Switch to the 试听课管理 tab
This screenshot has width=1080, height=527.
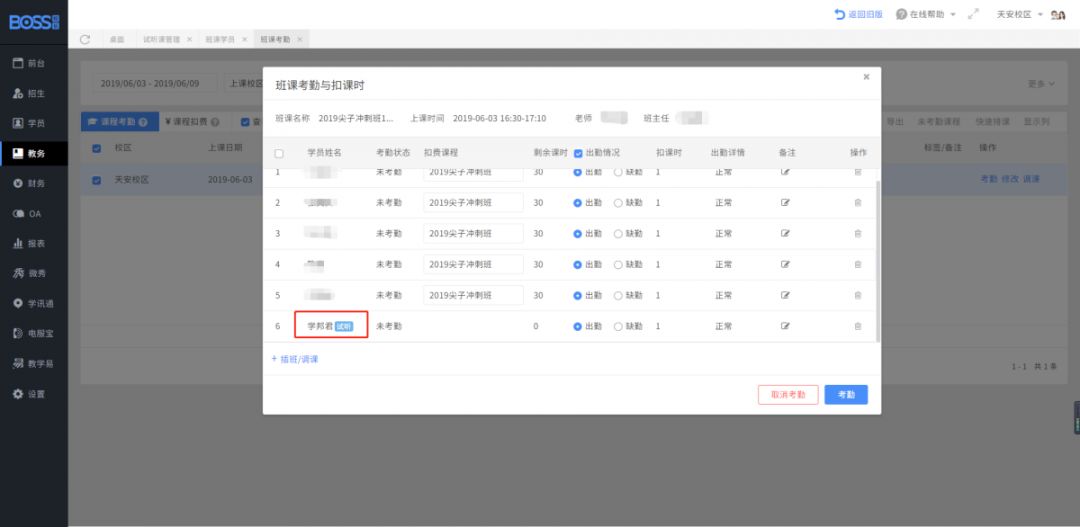pos(161,39)
